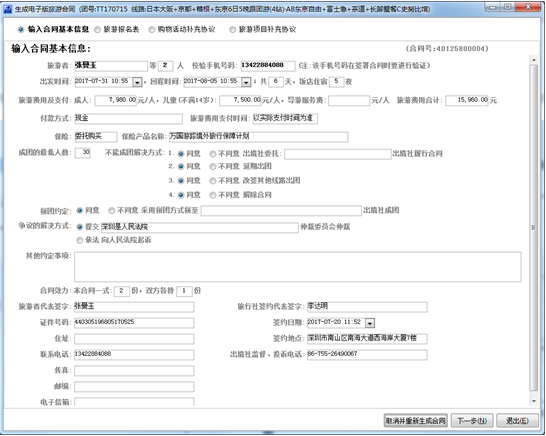The width and height of the screenshot is (546, 436).
Task: Click the traveler count field showing 2
Action: (165, 66)
